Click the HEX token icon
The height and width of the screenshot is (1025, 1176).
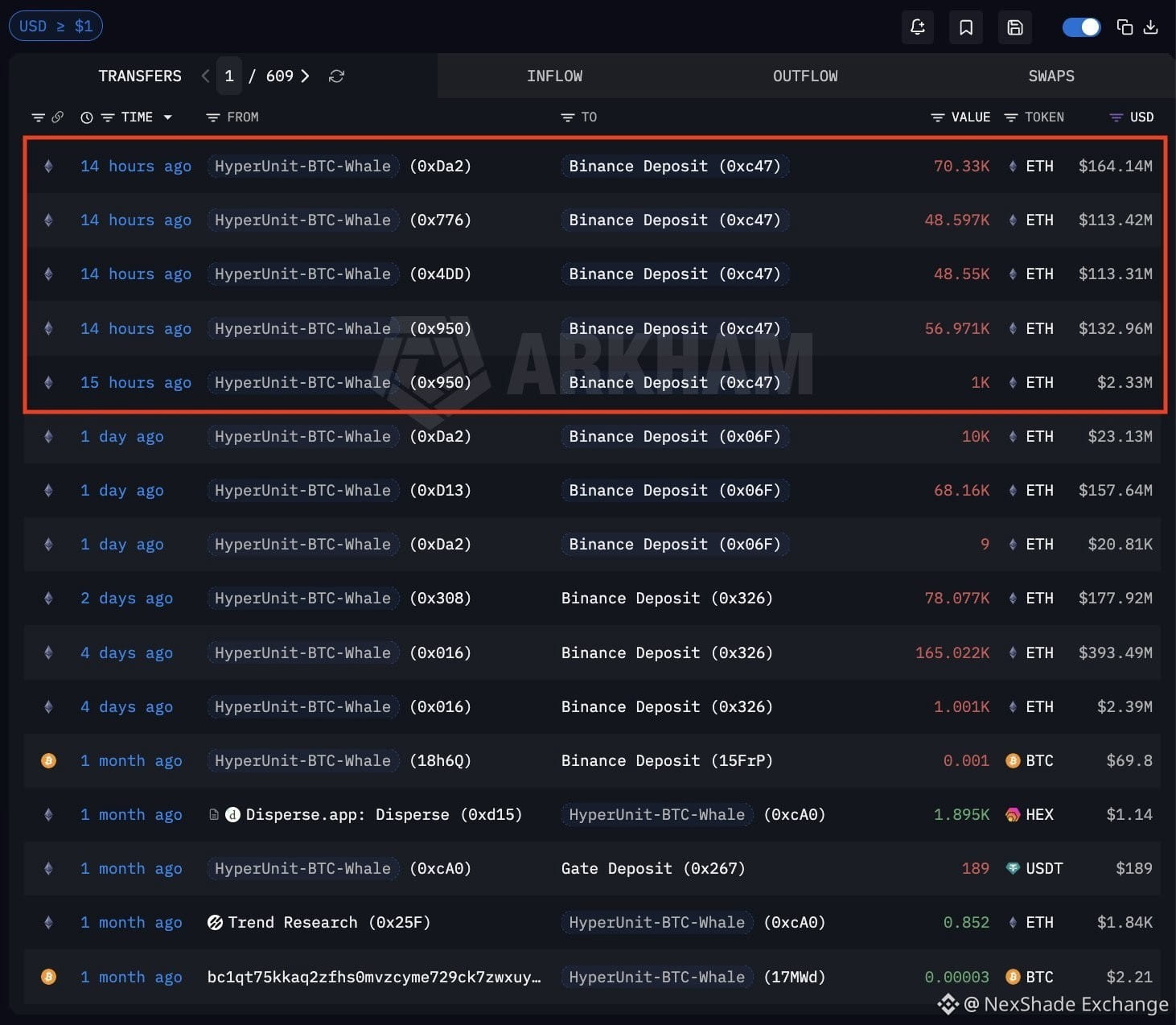pyautogui.click(x=1013, y=814)
